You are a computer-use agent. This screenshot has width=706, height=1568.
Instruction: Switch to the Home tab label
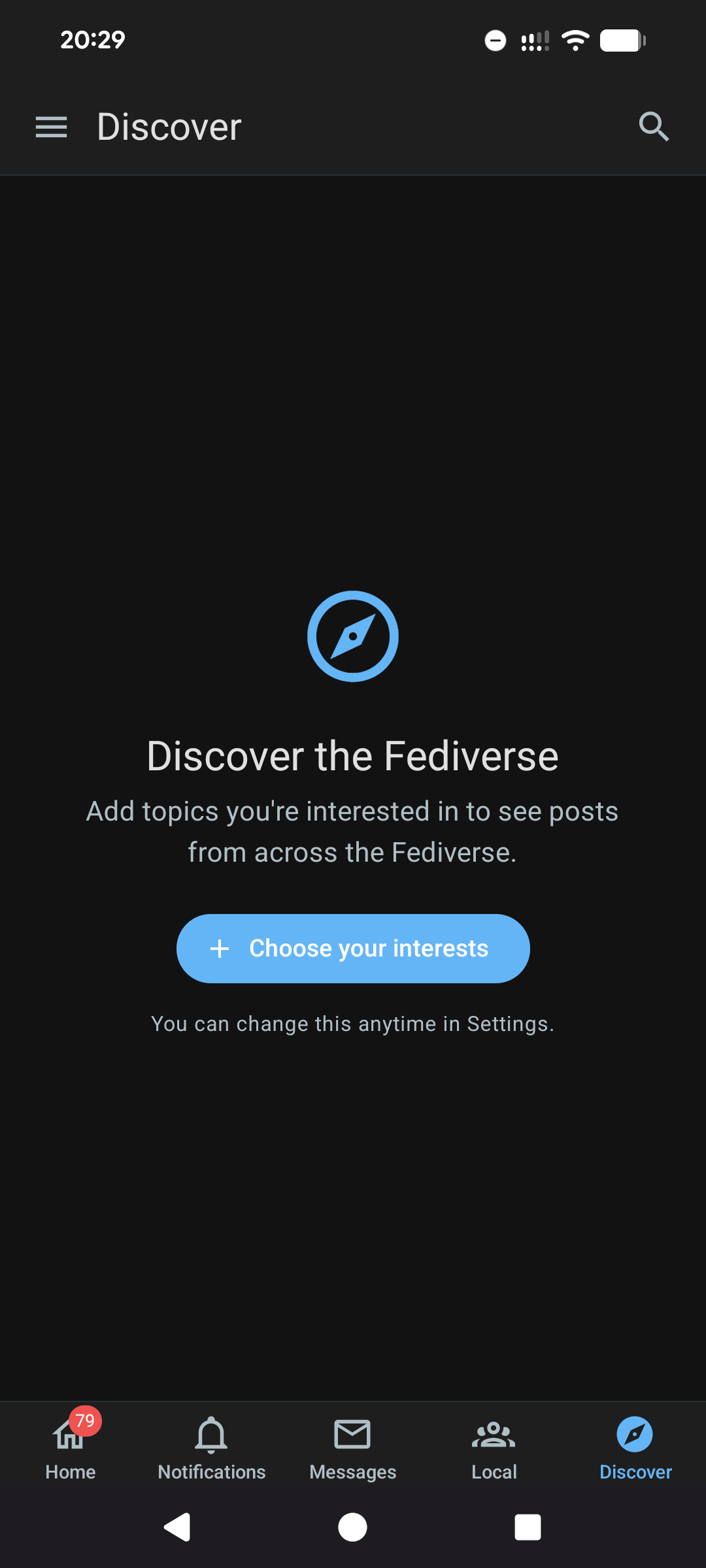click(71, 1472)
